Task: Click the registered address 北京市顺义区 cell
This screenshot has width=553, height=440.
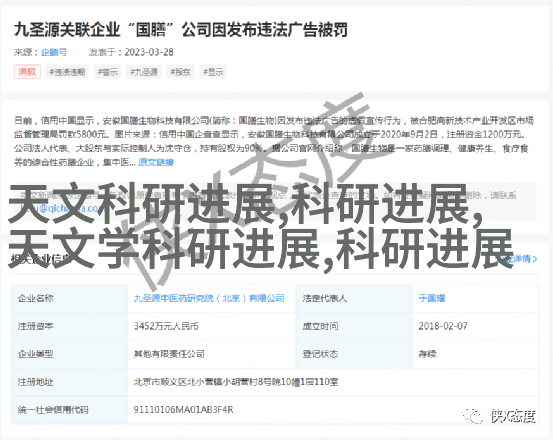Action: pos(333,382)
